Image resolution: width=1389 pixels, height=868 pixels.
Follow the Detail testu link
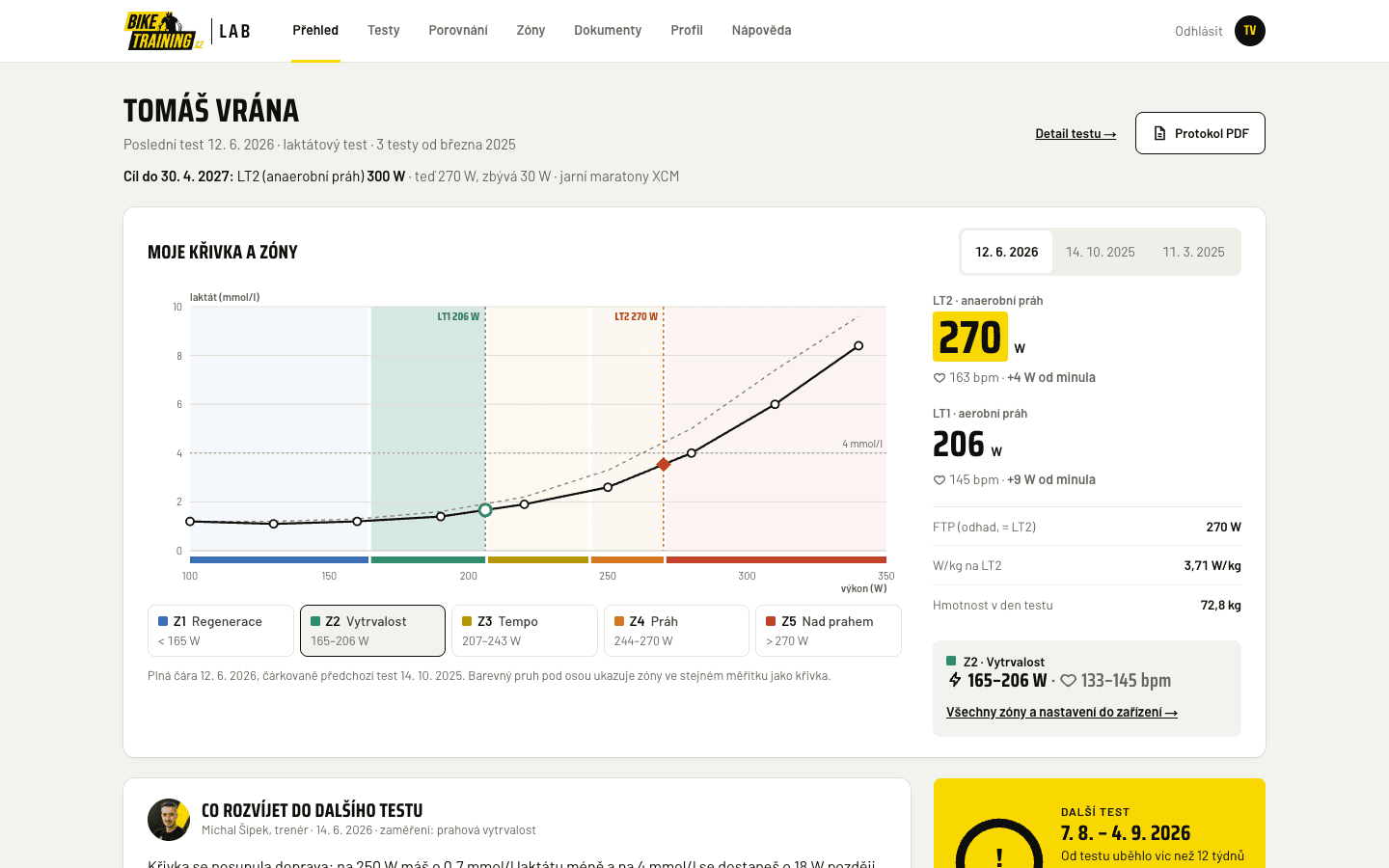[x=1076, y=134]
